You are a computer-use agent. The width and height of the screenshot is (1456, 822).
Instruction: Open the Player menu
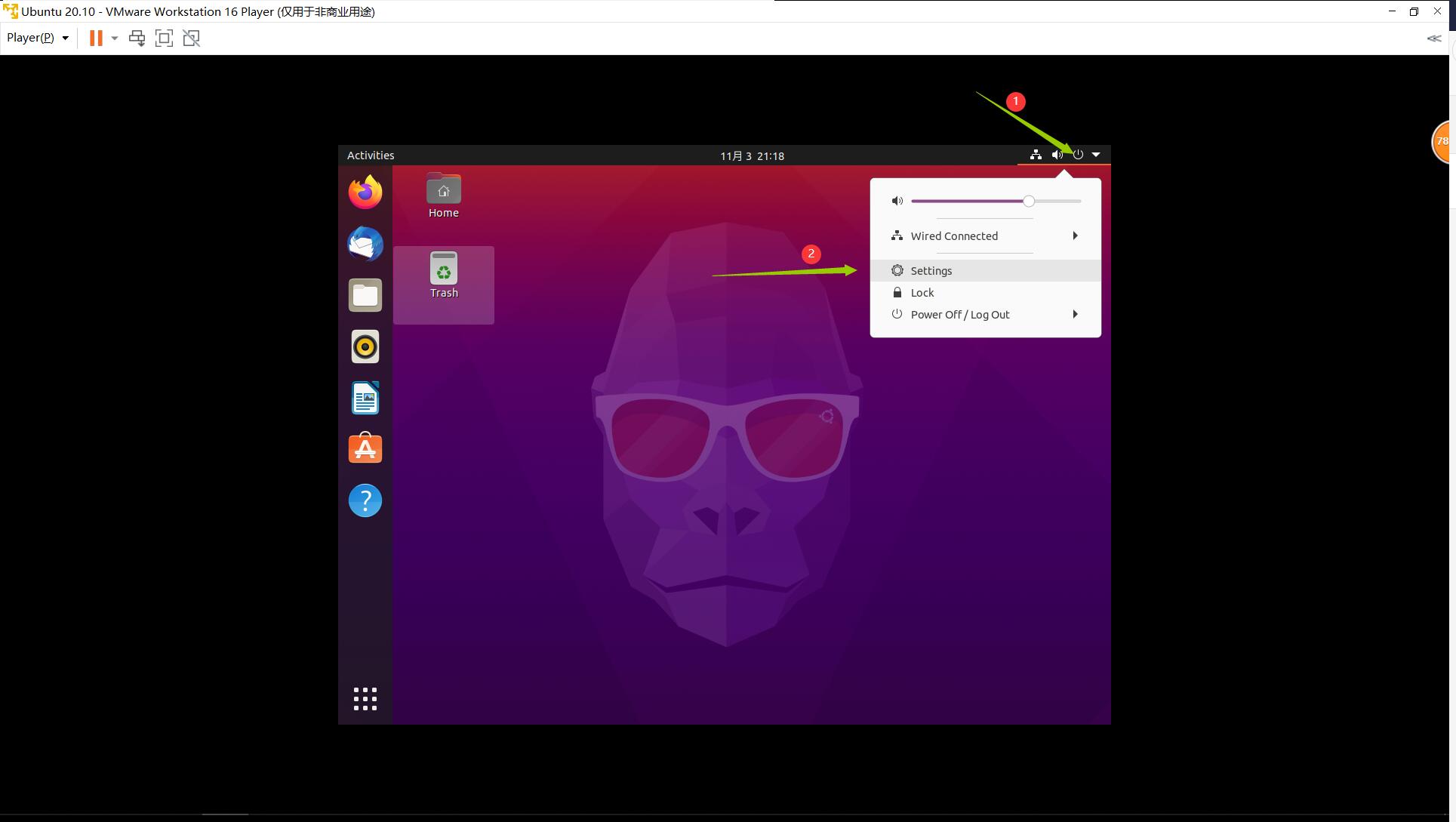[x=30, y=38]
